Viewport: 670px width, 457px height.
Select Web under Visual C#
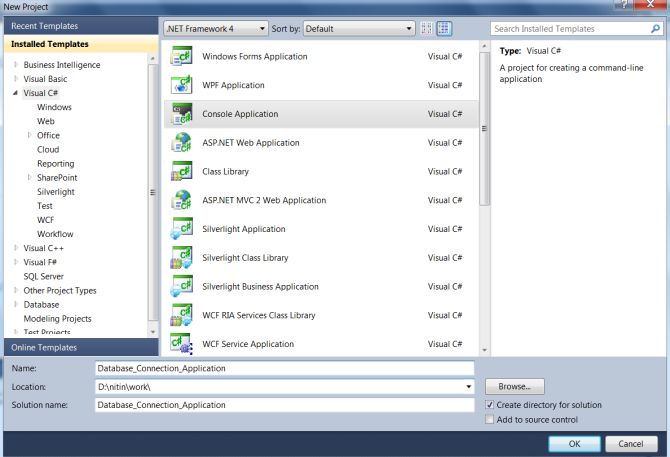[x=46, y=121]
